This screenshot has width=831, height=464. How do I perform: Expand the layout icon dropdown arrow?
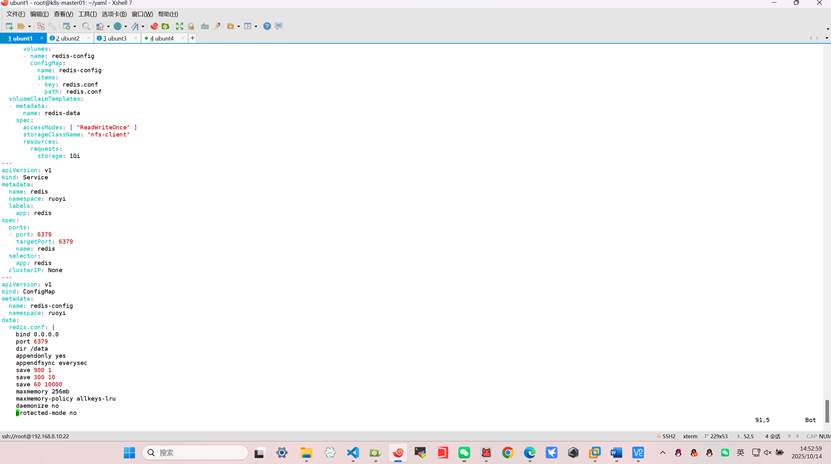coord(256,26)
